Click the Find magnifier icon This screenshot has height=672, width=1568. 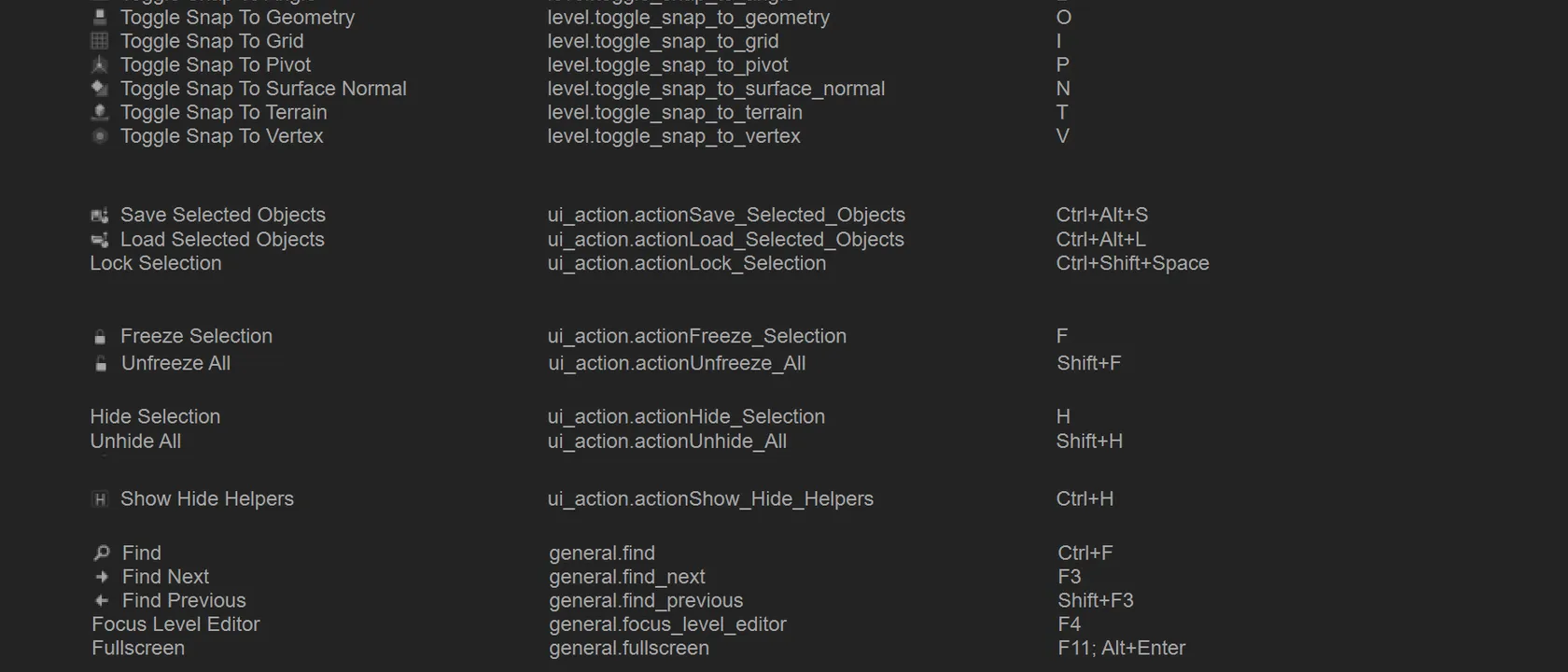point(102,553)
